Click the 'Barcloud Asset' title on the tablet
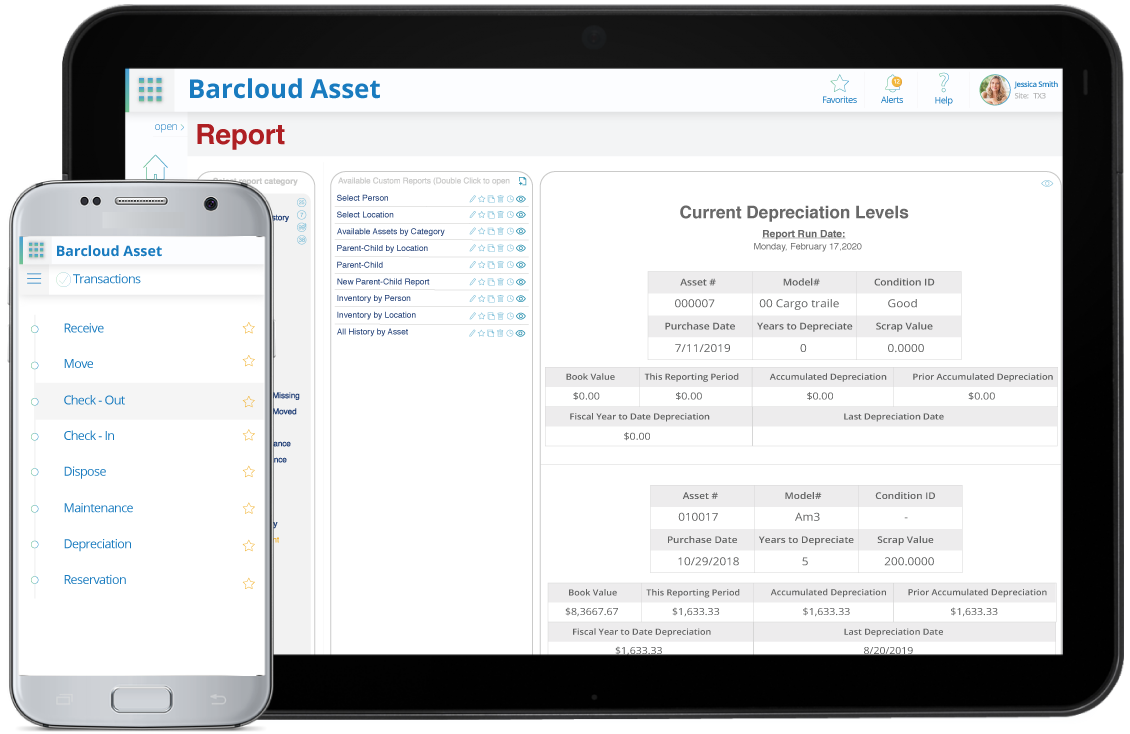Screen dimensions: 1130x734 pos(284,89)
